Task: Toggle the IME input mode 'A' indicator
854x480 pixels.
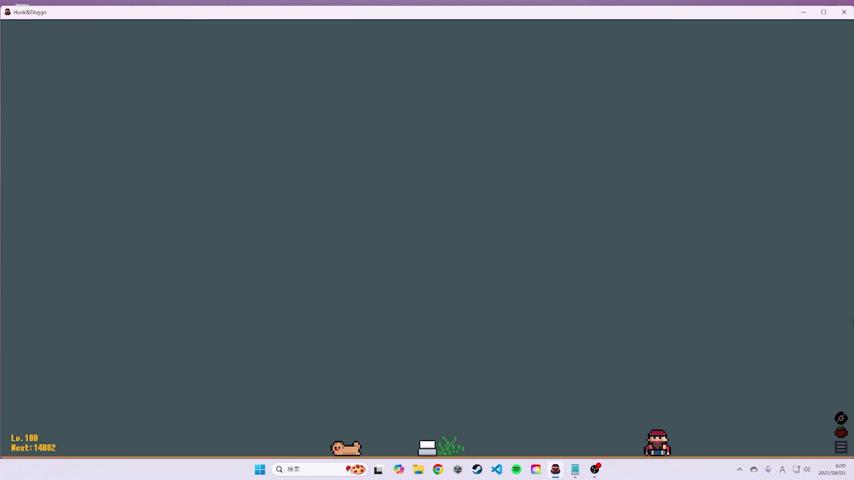Action: coord(782,469)
